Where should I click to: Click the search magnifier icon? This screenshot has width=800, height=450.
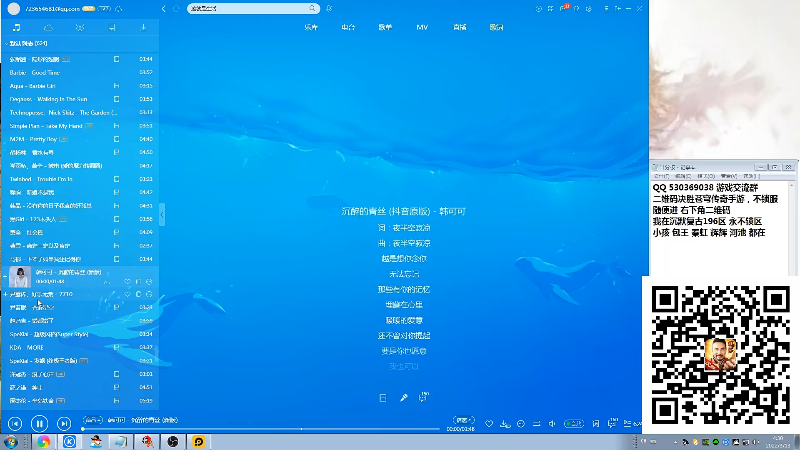click(312, 8)
